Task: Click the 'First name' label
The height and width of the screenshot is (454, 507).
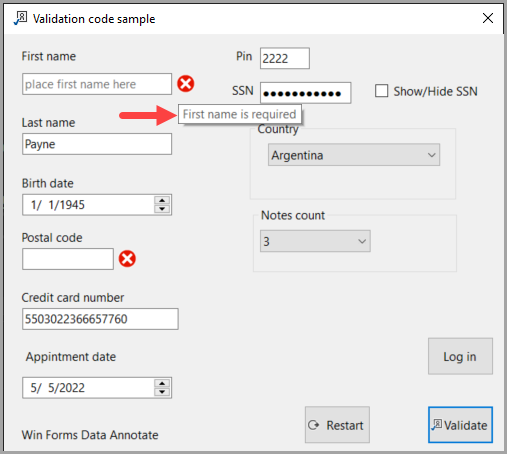Action: point(49,56)
